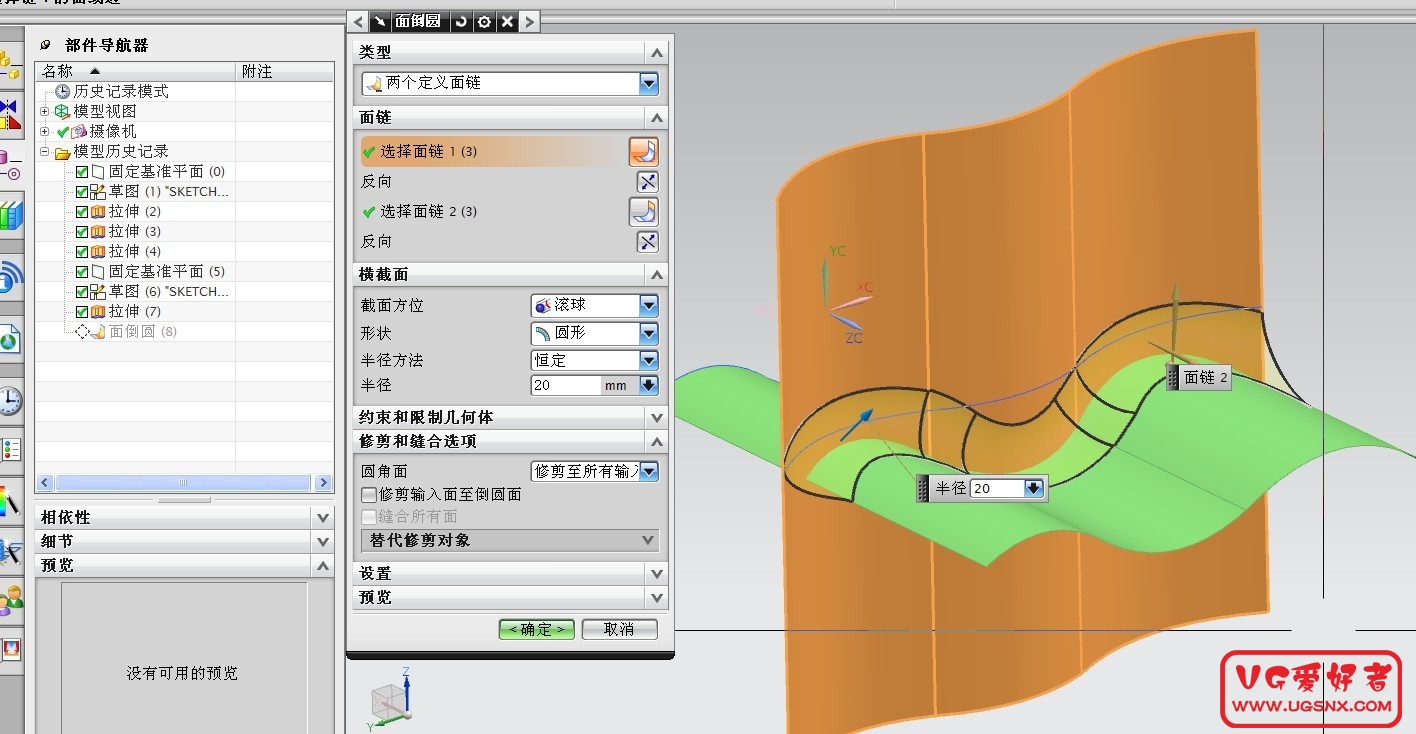This screenshot has width=1416, height=734.
Task: Click the view triad cube in viewport
Action: pyautogui.click(x=387, y=701)
